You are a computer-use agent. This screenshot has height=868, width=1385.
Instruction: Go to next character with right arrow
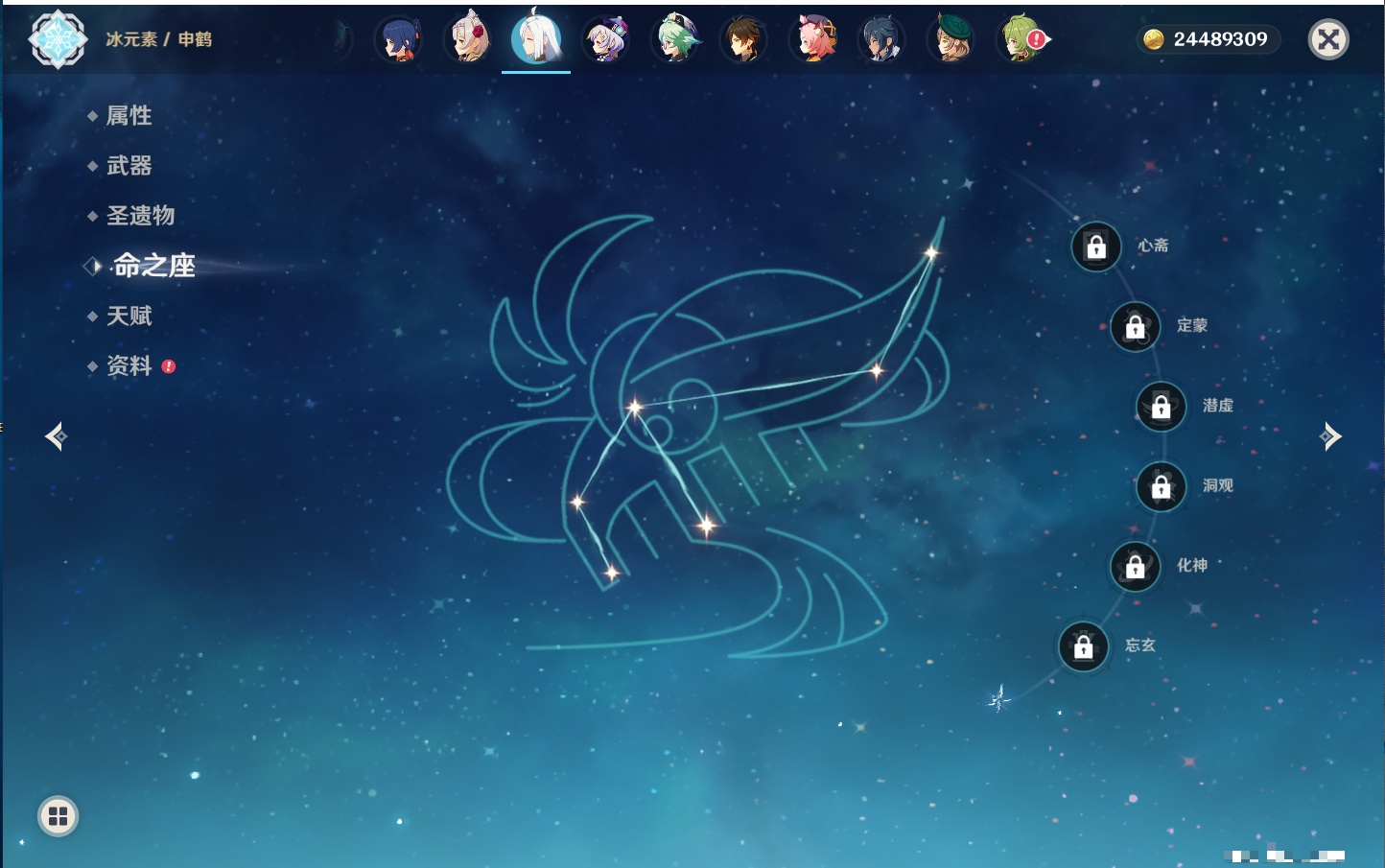(x=1330, y=436)
